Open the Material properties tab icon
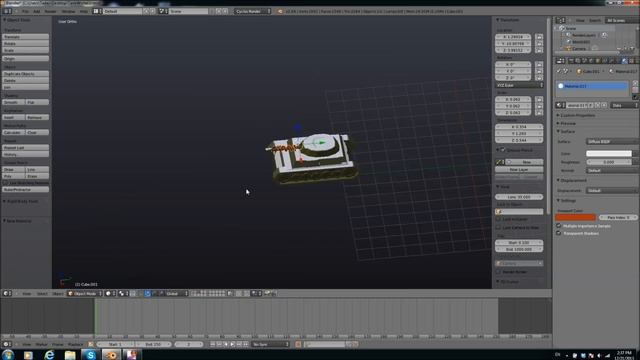The width and height of the screenshot is (640, 360). [x=624, y=61]
